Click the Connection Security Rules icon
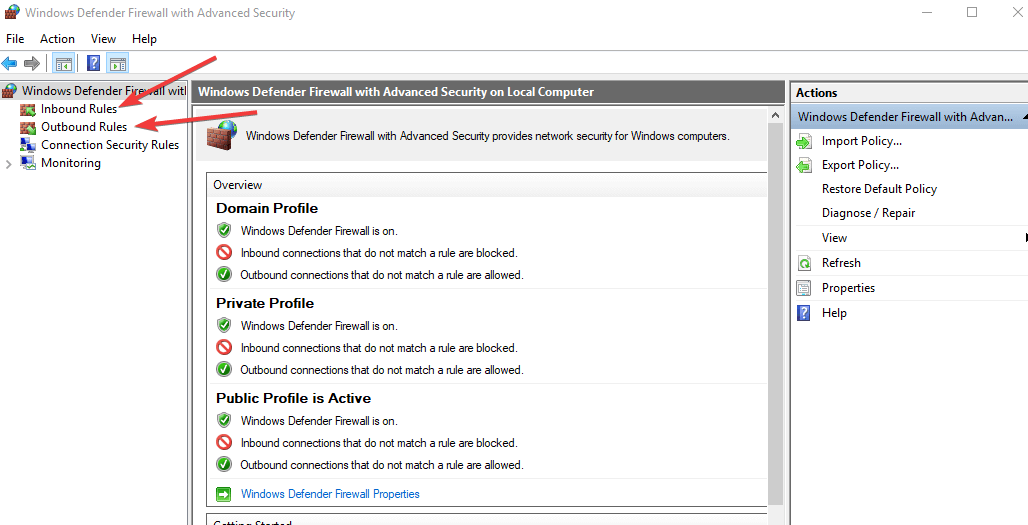 (x=28, y=145)
